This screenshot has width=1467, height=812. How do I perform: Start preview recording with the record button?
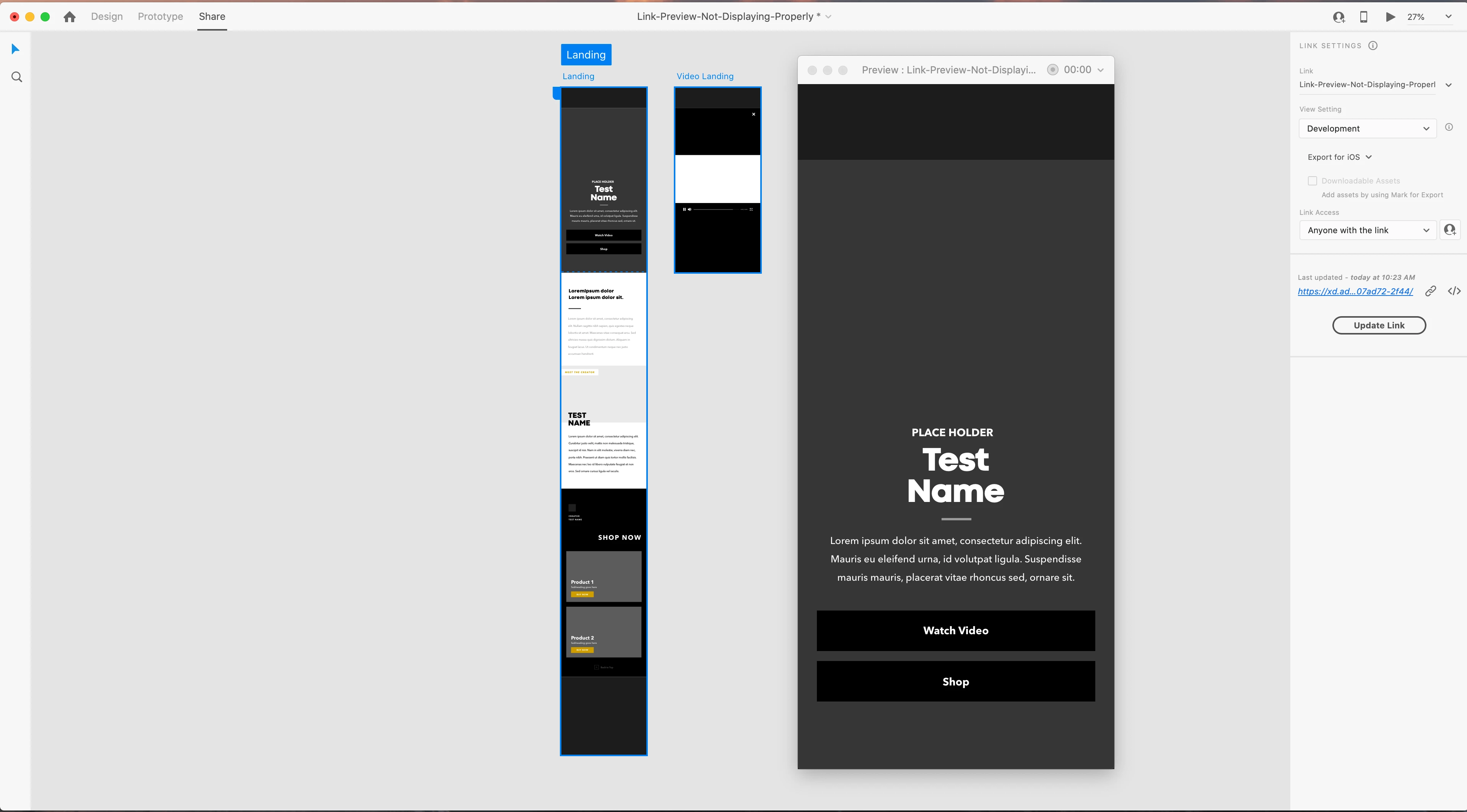point(1052,70)
